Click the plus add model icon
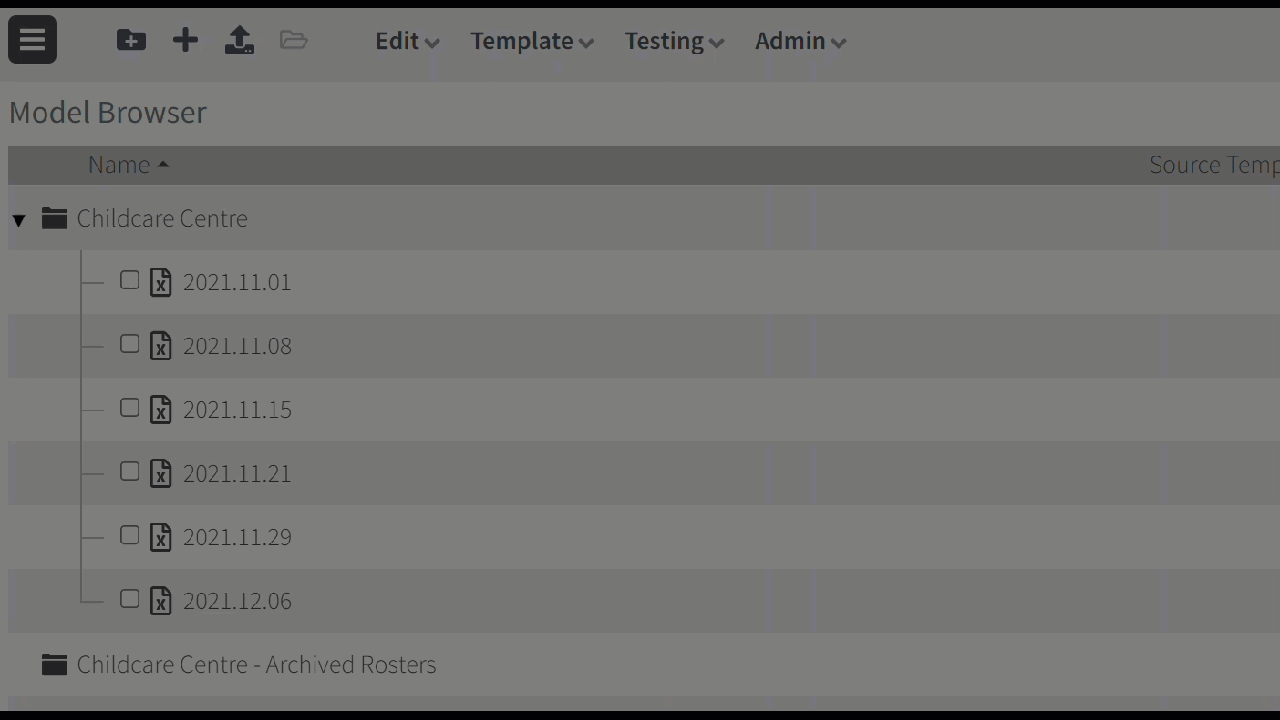1280x720 pixels. tap(185, 40)
